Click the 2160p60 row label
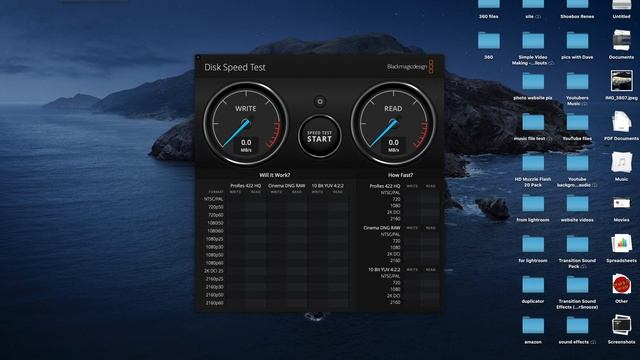The height and width of the screenshot is (360, 640). (x=215, y=303)
